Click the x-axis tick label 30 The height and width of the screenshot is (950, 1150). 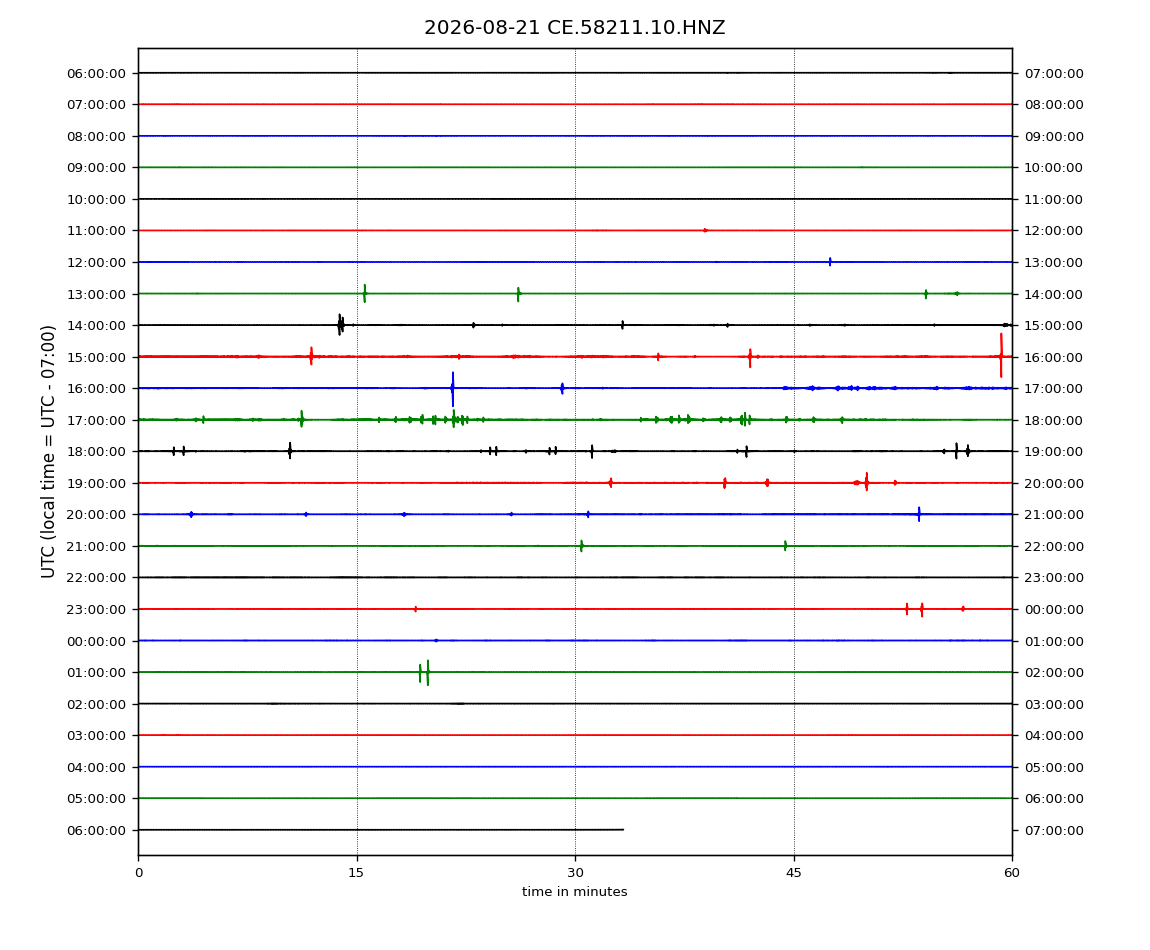pyautogui.click(x=575, y=873)
